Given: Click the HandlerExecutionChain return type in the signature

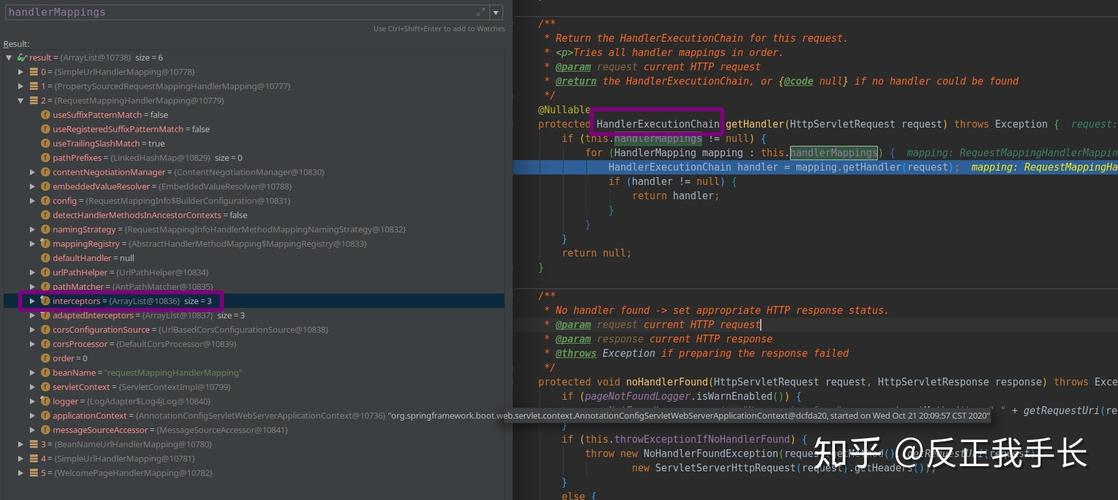Looking at the screenshot, I should pyautogui.click(x=657, y=124).
